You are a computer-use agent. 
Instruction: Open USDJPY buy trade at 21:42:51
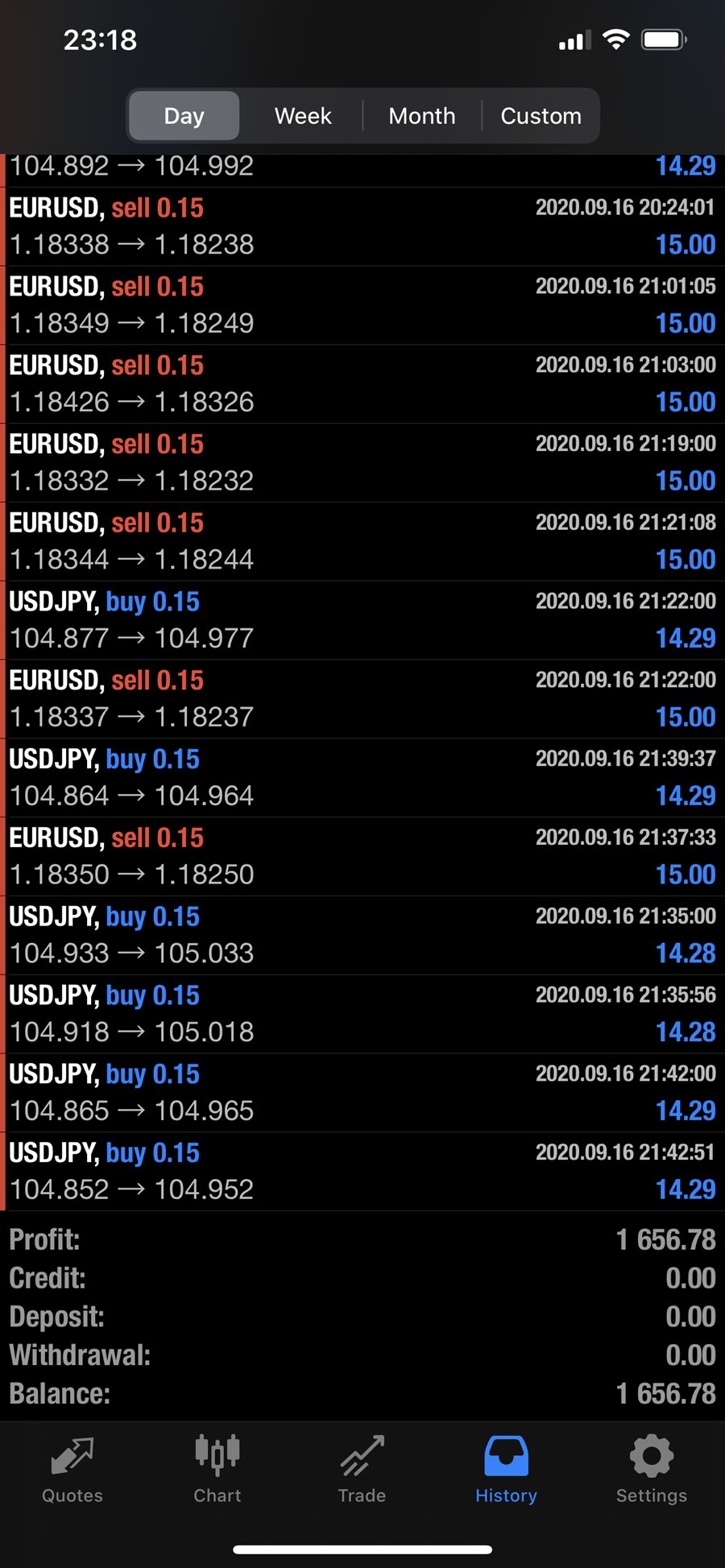[x=362, y=1171]
